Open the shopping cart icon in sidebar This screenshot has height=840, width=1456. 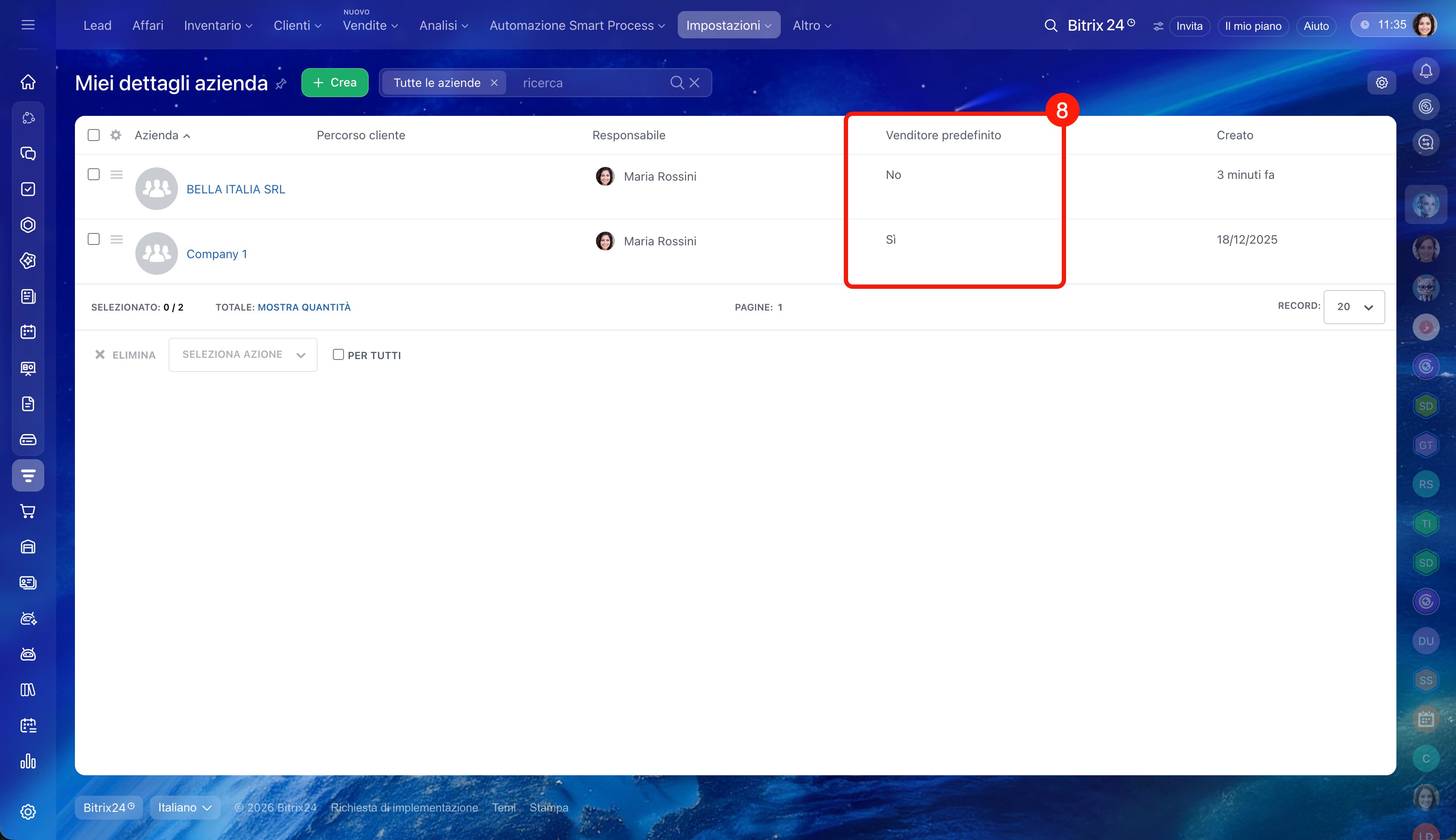[x=28, y=511]
